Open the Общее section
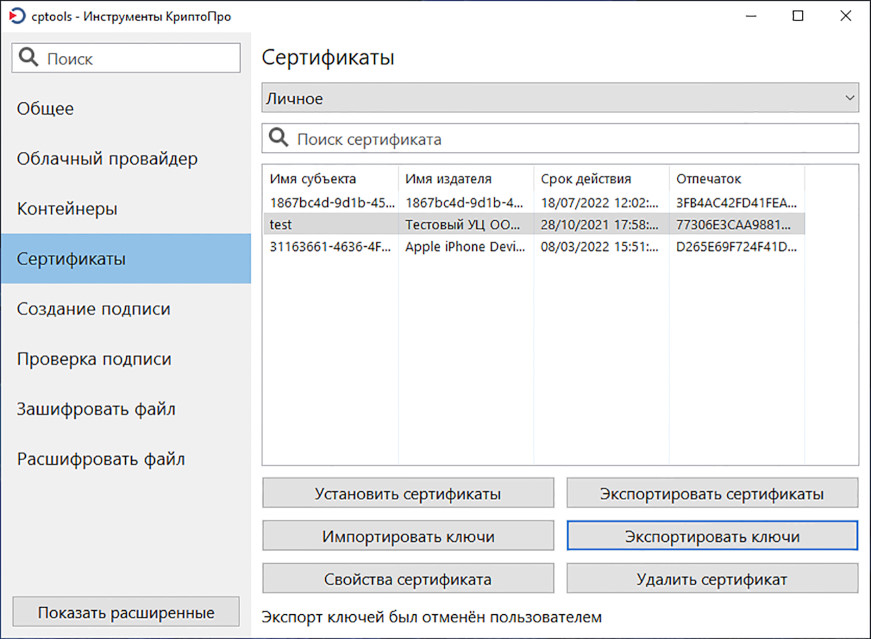 point(45,109)
